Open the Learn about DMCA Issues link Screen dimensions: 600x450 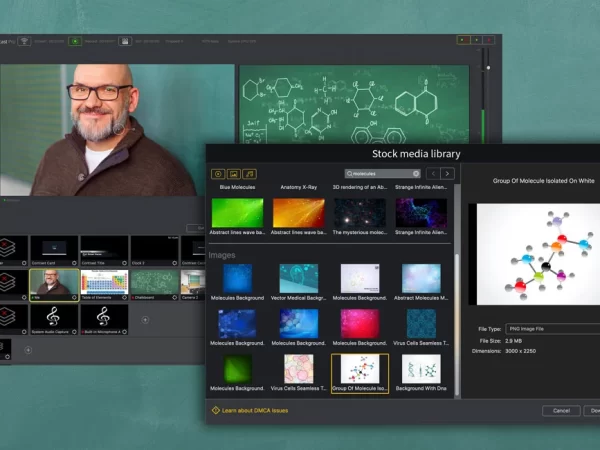tap(255, 411)
